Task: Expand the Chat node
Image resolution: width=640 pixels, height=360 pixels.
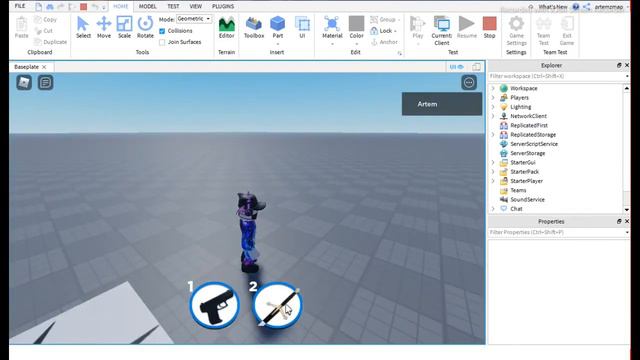Action: tap(493, 209)
